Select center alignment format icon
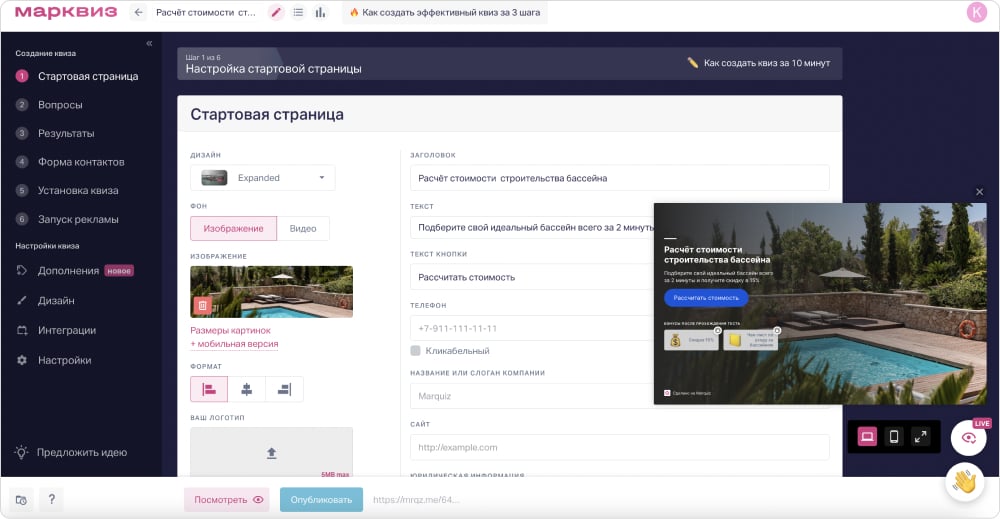Image resolution: width=1000 pixels, height=519 pixels. [x=247, y=389]
